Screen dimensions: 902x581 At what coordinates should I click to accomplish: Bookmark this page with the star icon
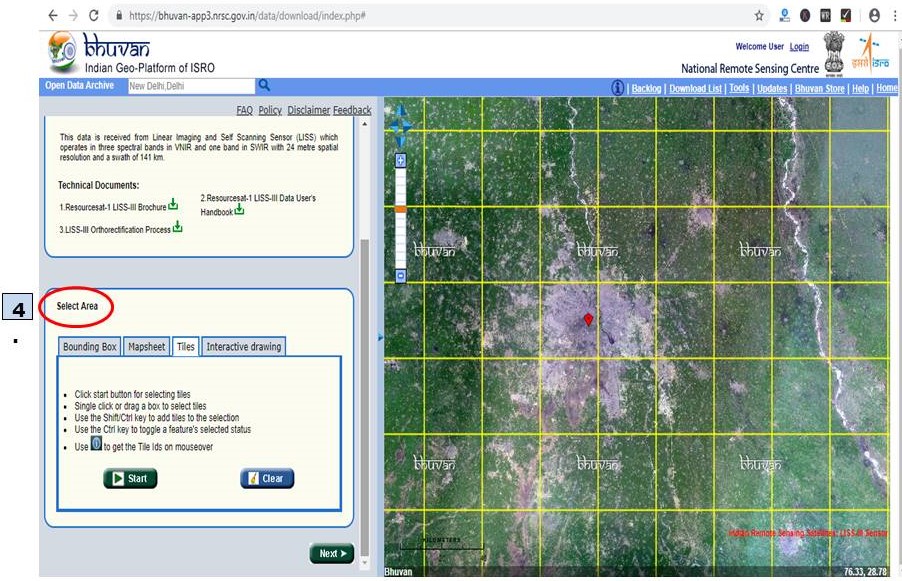(759, 16)
